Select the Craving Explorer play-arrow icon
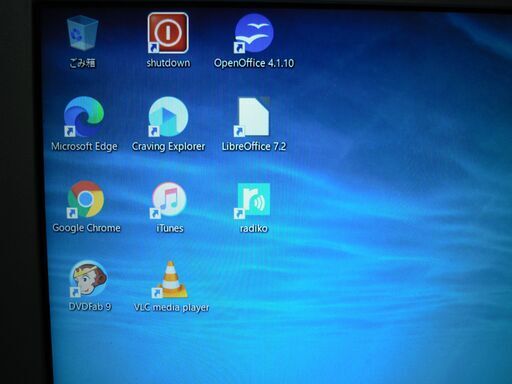The image size is (512, 384). click(x=168, y=116)
